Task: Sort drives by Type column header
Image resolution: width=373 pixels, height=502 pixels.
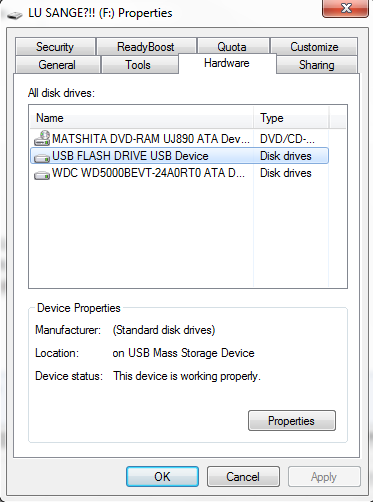Action: 291,118
